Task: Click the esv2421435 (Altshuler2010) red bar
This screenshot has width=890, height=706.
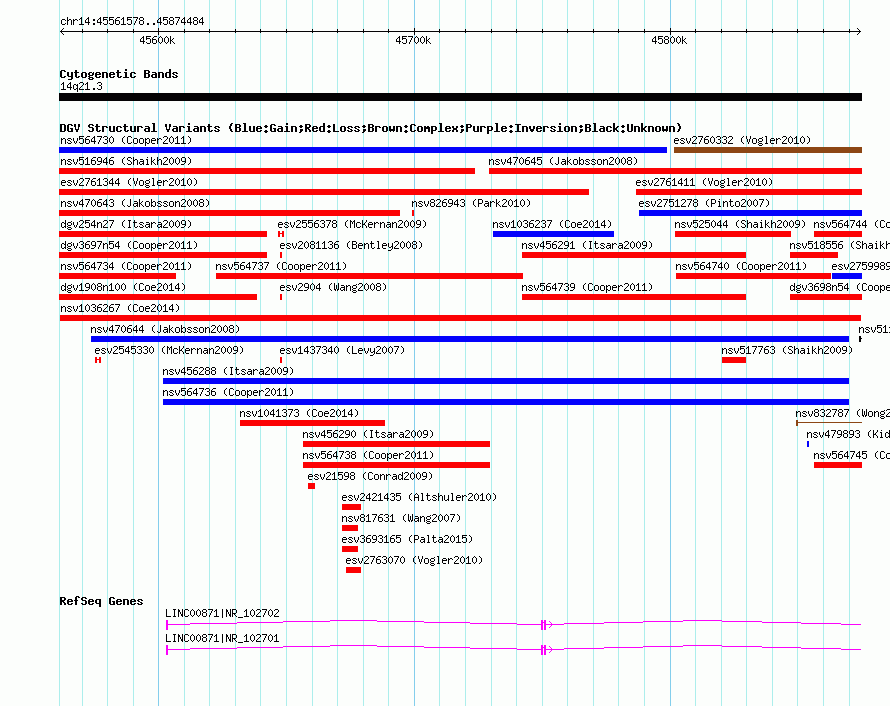Action: tap(351, 507)
